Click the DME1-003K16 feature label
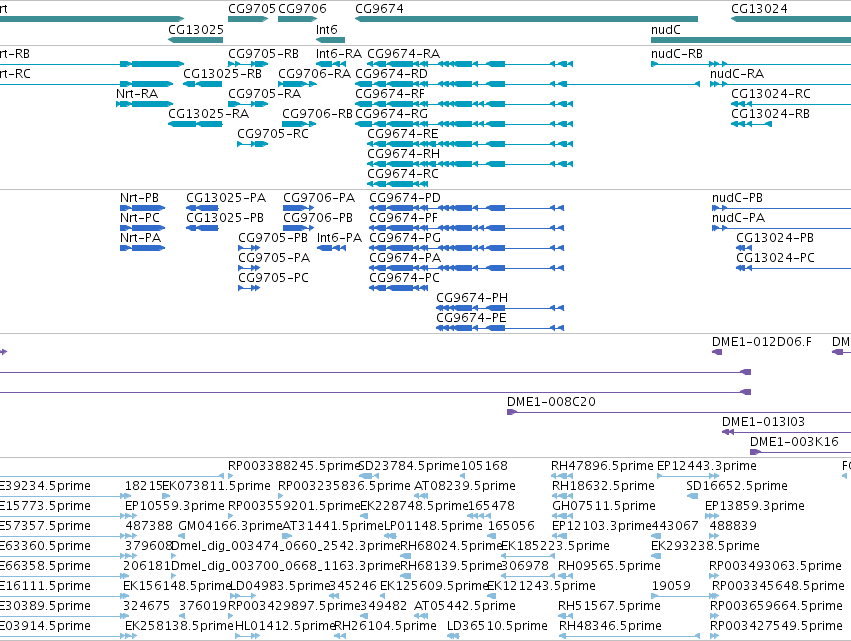 coord(795,443)
